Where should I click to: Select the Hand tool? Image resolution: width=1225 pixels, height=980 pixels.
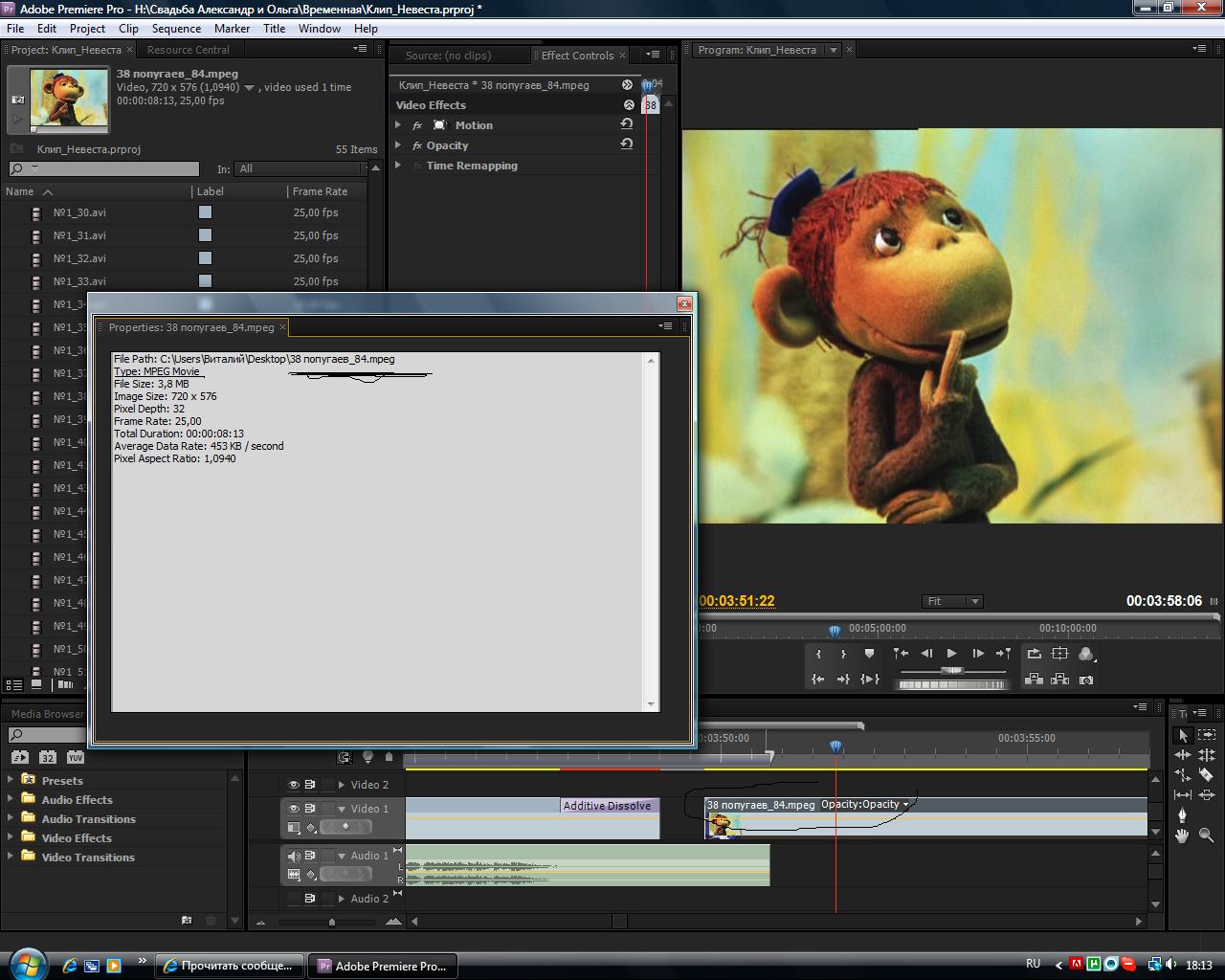click(x=1183, y=835)
